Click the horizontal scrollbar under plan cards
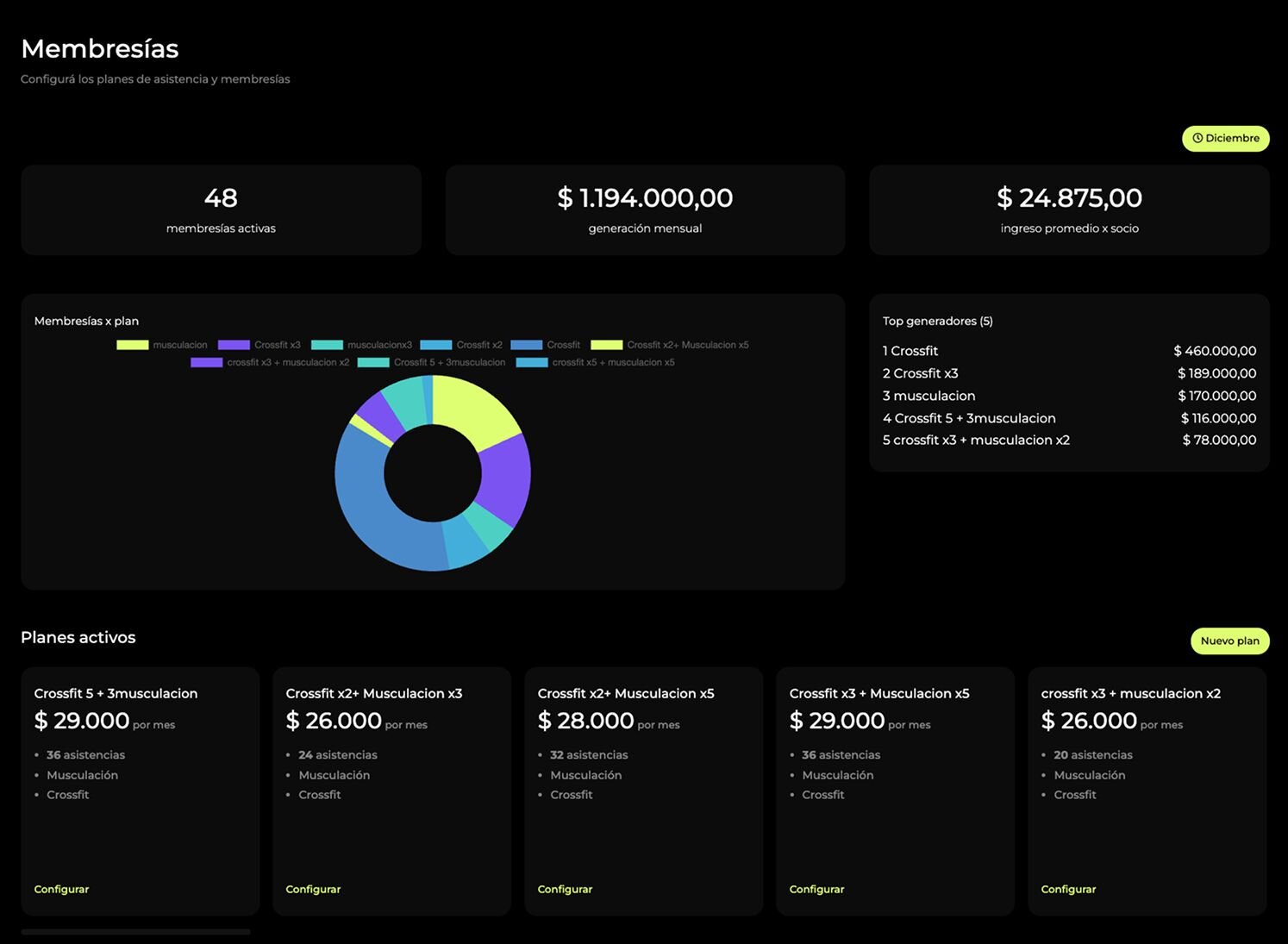Viewport: 1288px width, 944px height. pos(135,932)
